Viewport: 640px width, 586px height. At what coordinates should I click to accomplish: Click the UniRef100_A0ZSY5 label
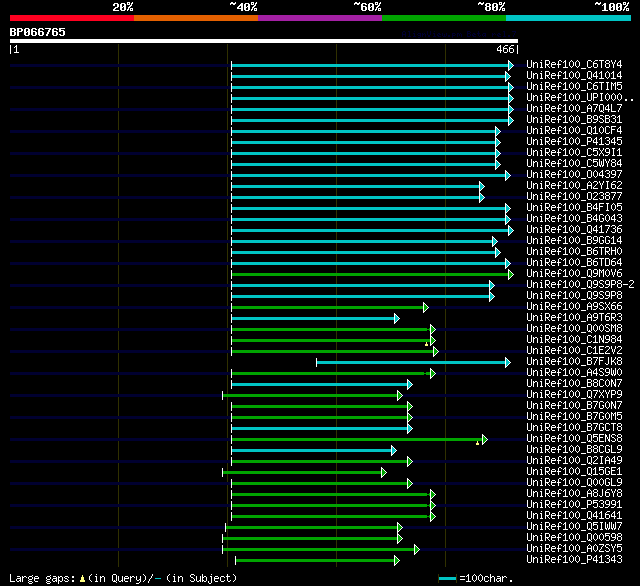(574, 549)
